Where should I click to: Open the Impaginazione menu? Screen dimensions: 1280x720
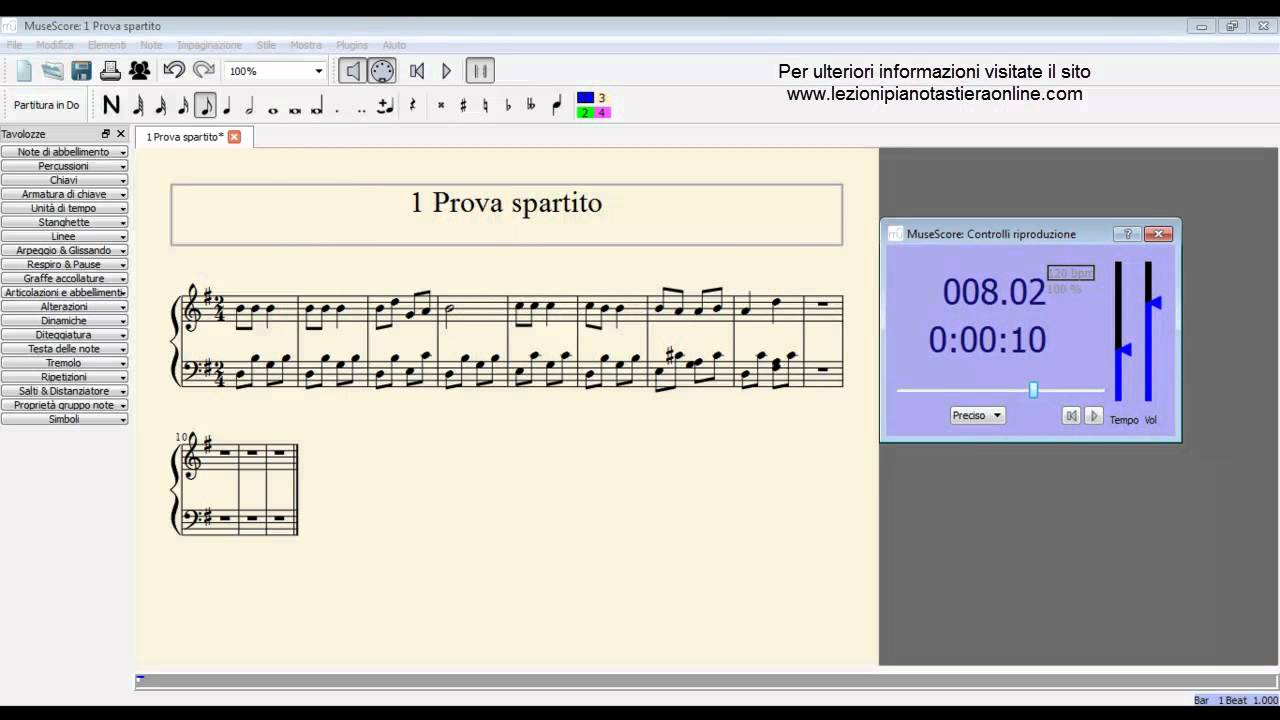coord(209,45)
